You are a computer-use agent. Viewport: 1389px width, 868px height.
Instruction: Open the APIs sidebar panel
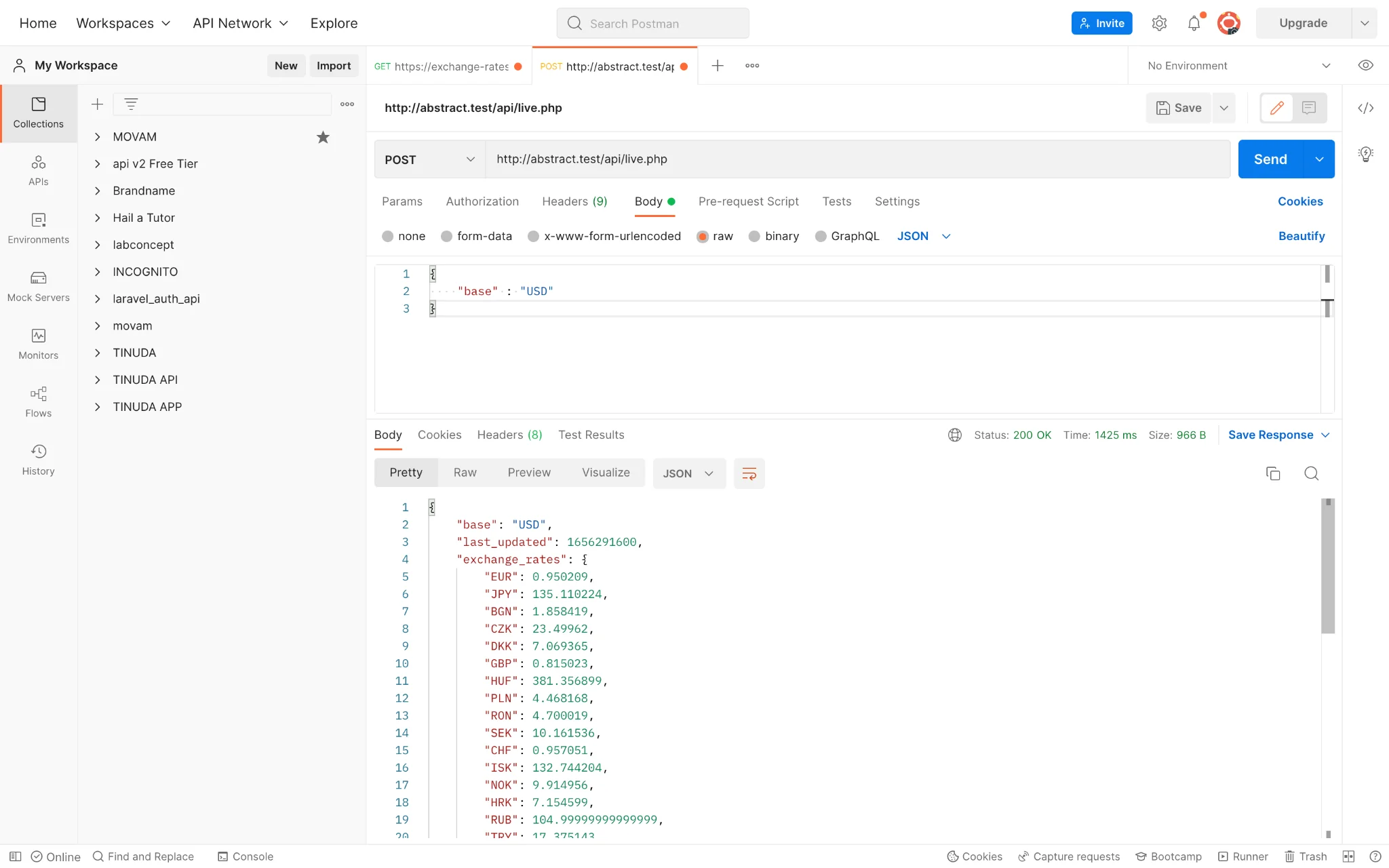point(37,170)
